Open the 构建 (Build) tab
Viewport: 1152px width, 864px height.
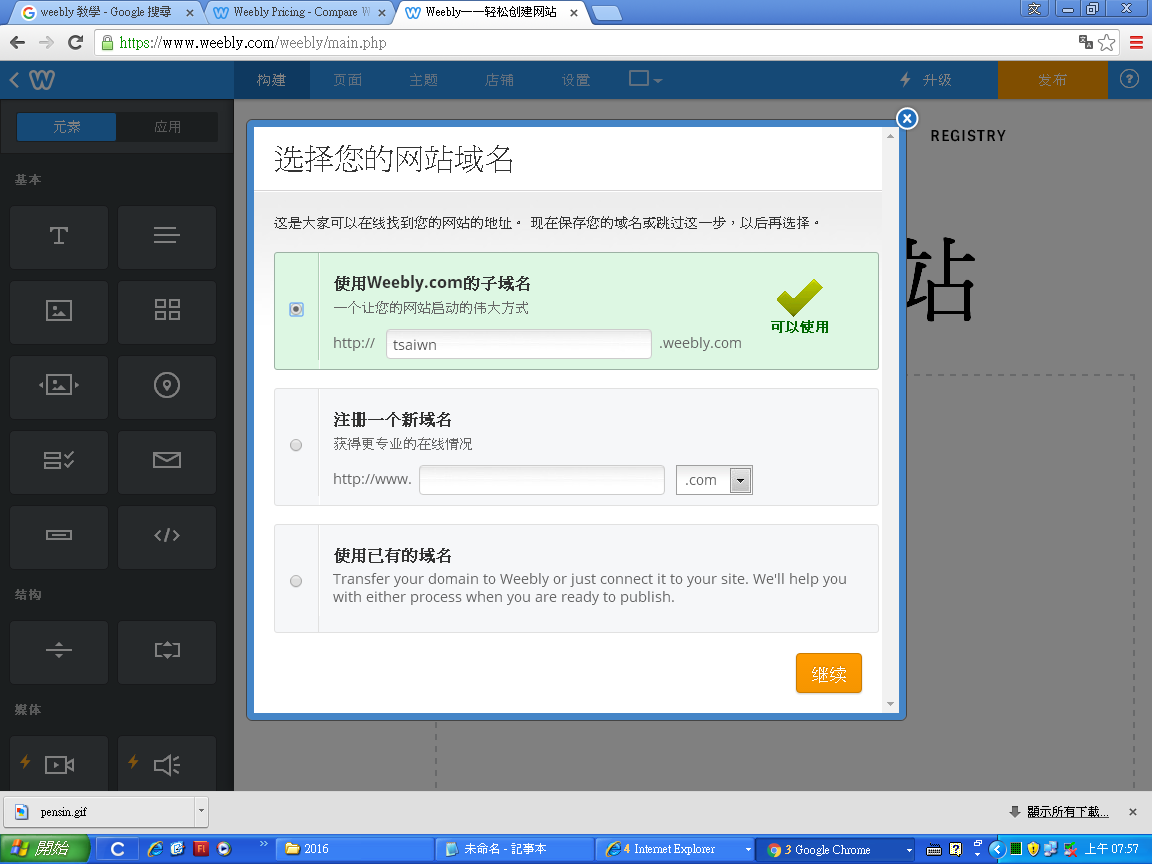pos(272,80)
